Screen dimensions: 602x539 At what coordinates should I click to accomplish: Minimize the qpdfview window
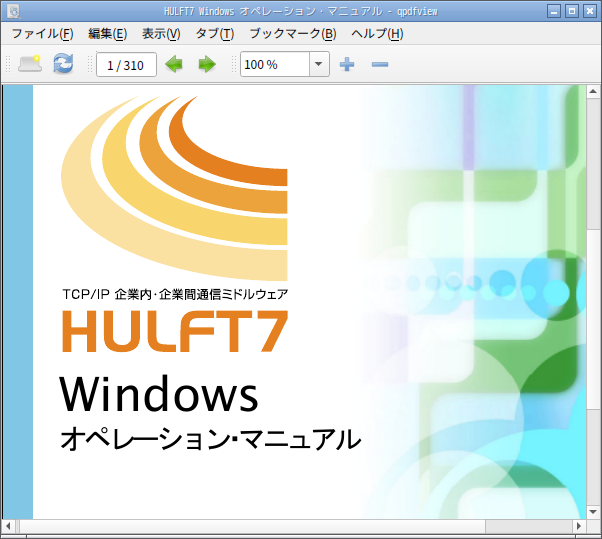(x=554, y=11)
